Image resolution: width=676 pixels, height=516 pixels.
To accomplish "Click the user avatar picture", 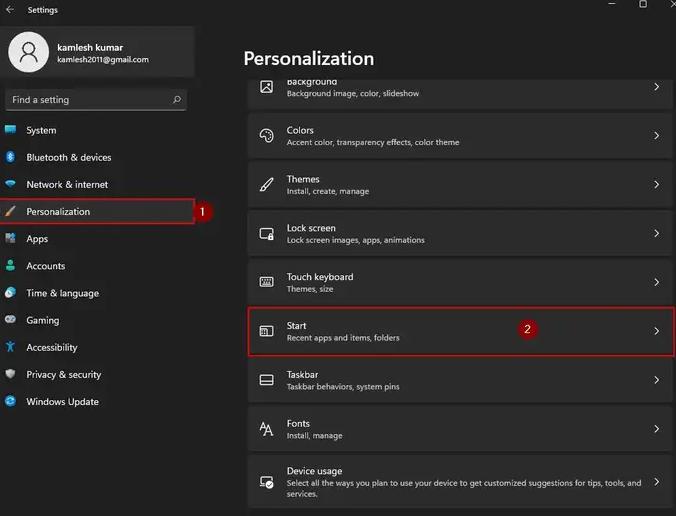I will click(x=28, y=52).
